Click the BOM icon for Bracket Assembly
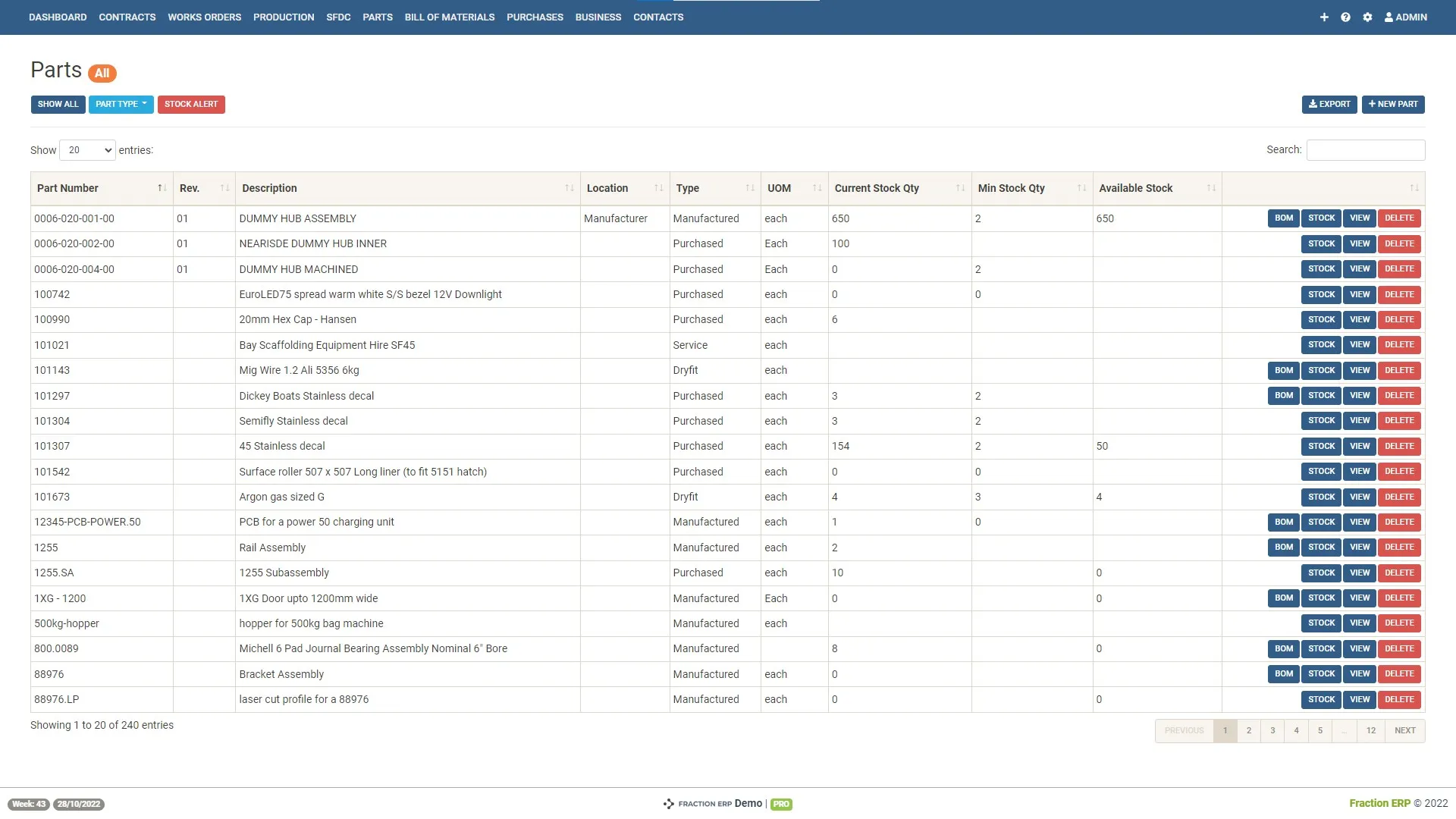Image resolution: width=1456 pixels, height=819 pixels. tap(1284, 674)
